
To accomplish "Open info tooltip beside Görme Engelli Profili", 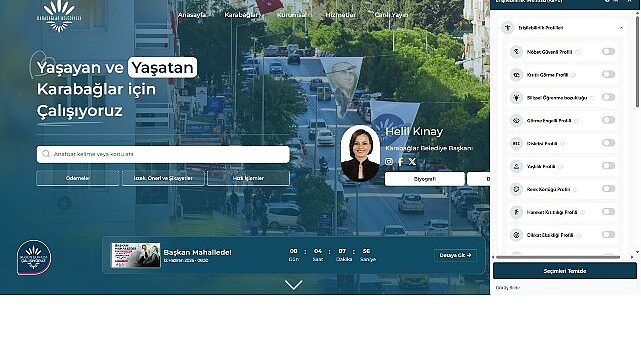I will 576,121.
